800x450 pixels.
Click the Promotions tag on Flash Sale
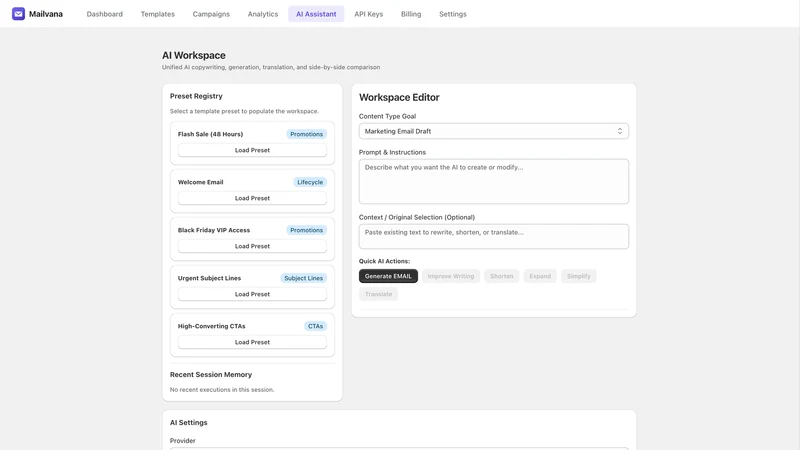307,134
